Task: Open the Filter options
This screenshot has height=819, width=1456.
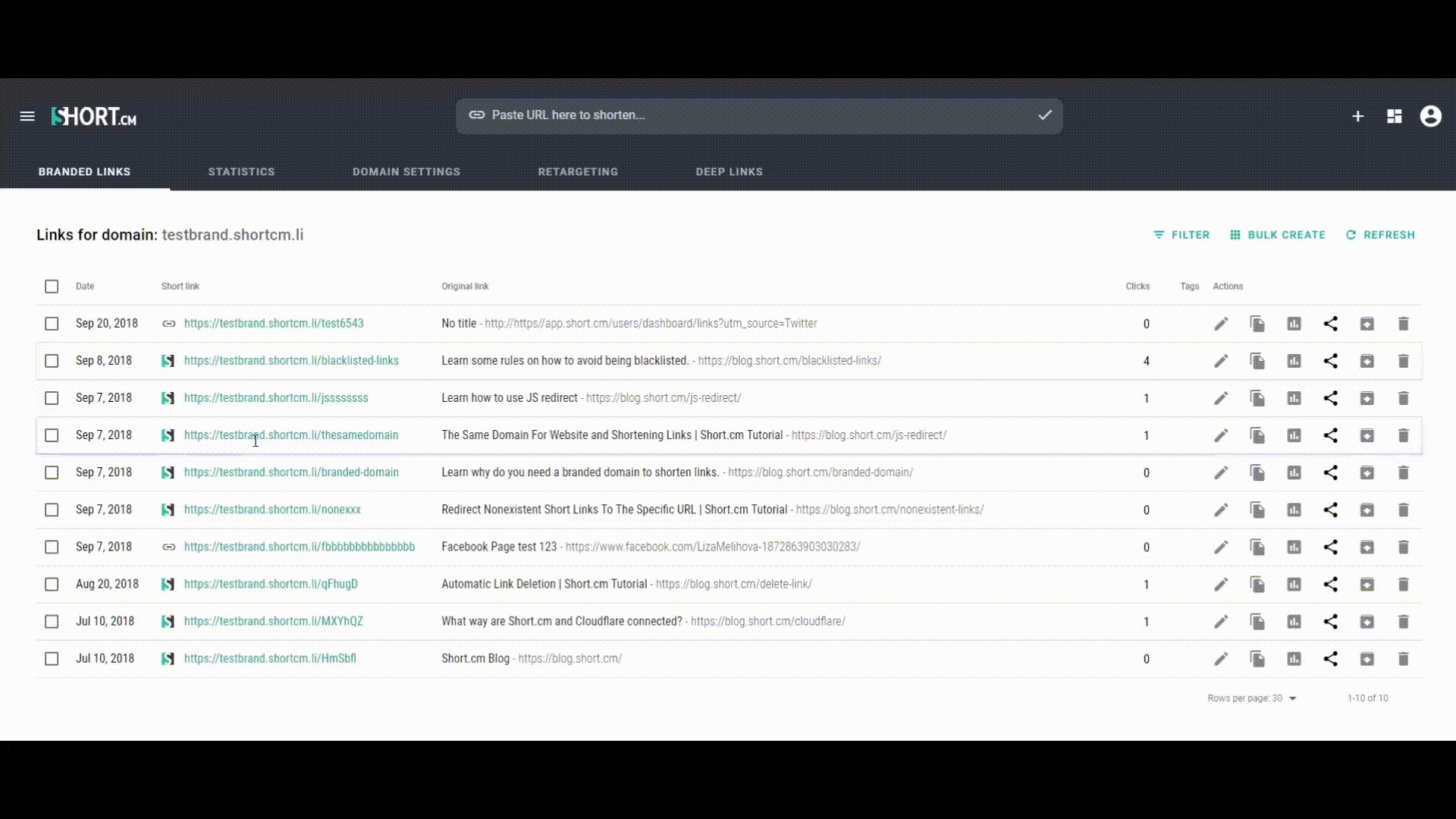Action: click(1181, 235)
